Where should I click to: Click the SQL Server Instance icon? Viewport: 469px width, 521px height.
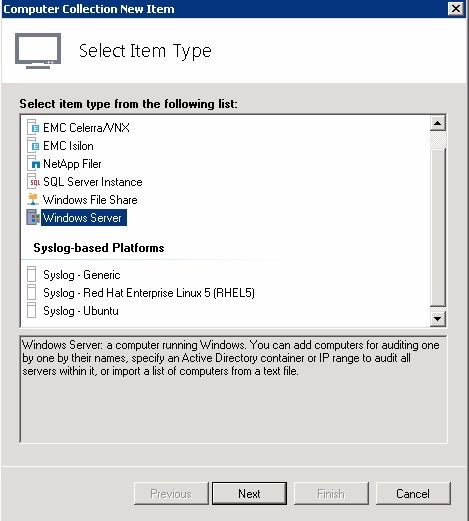(x=33, y=182)
